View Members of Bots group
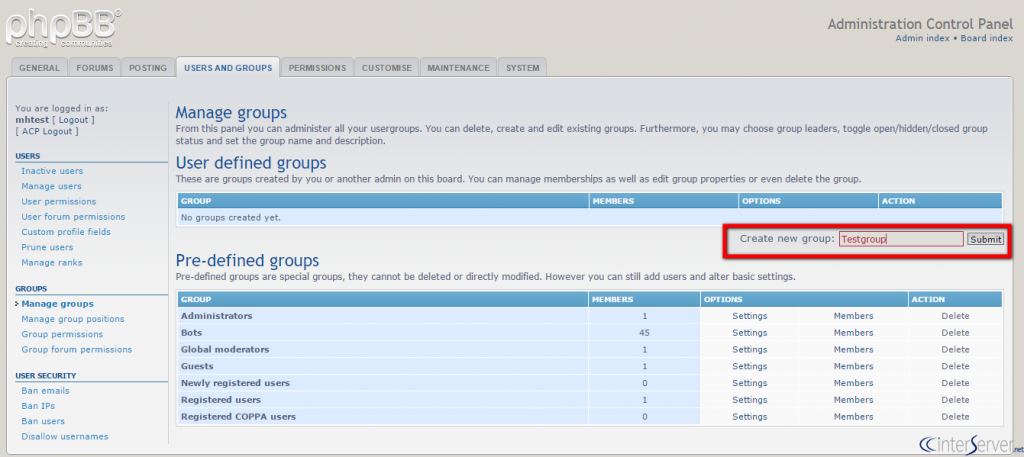1024x457 pixels. coord(853,332)
